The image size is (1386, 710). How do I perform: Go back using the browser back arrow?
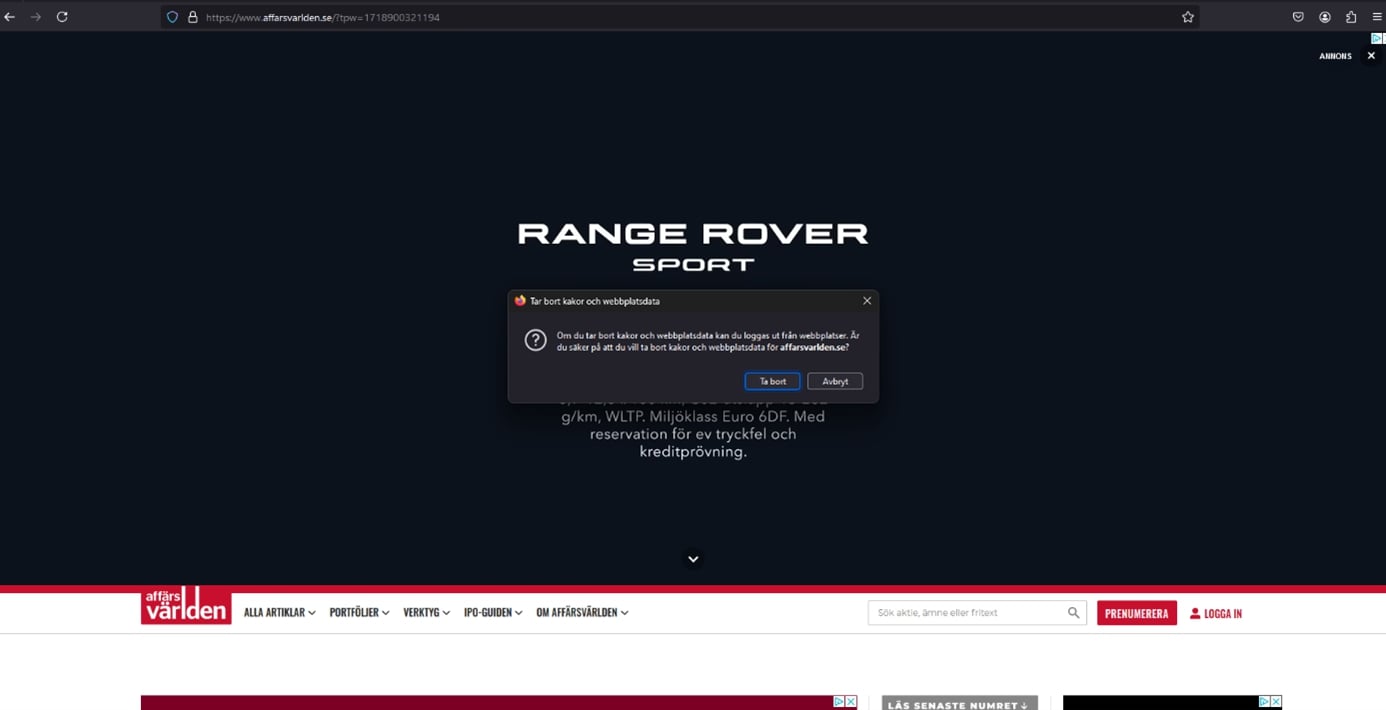(10, 17)
